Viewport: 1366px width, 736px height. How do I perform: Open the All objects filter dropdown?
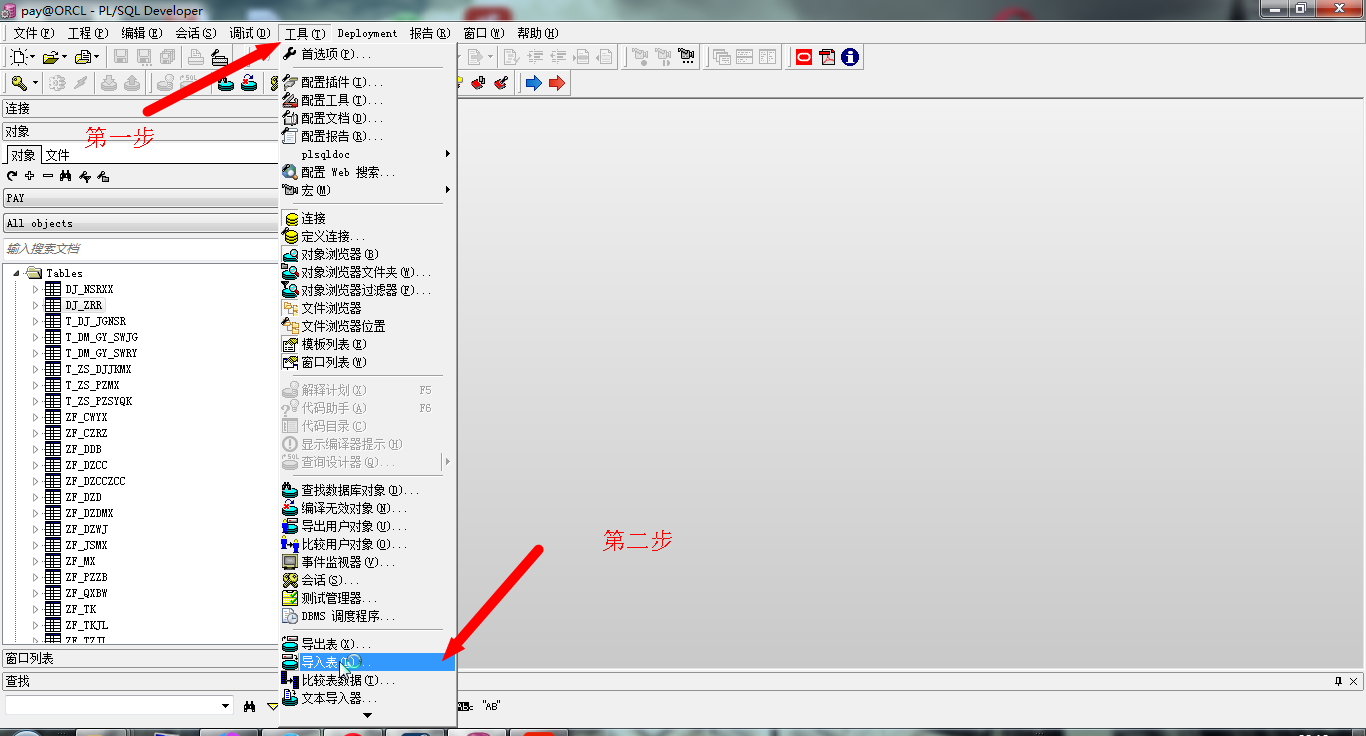140,223
